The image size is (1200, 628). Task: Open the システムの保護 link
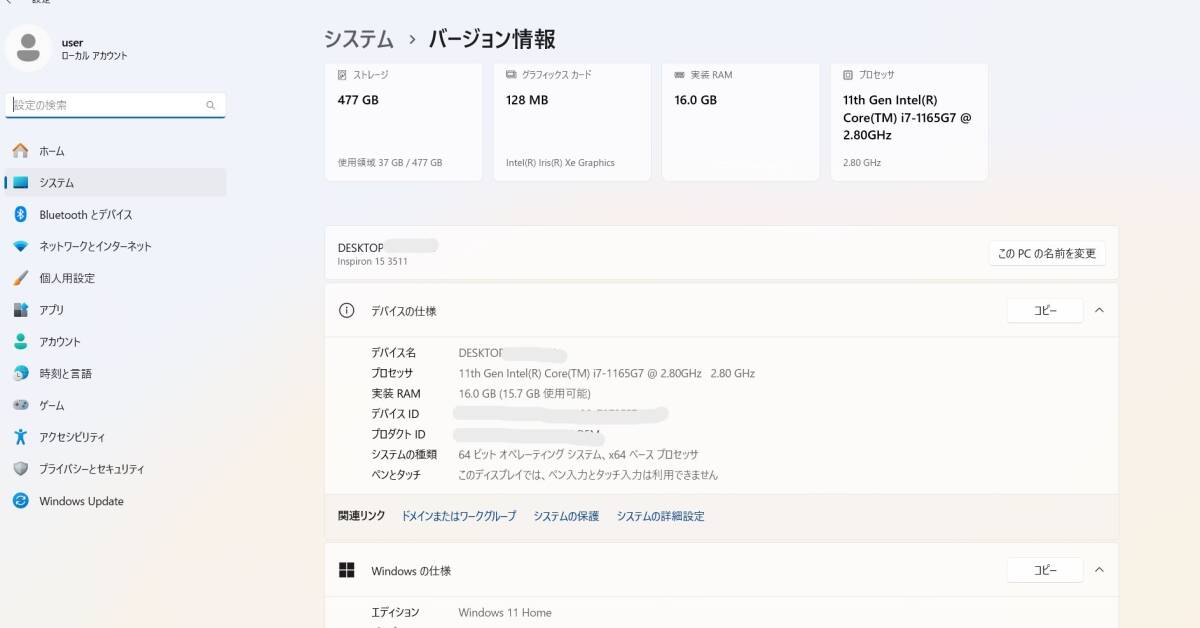(x=566, y=516)
